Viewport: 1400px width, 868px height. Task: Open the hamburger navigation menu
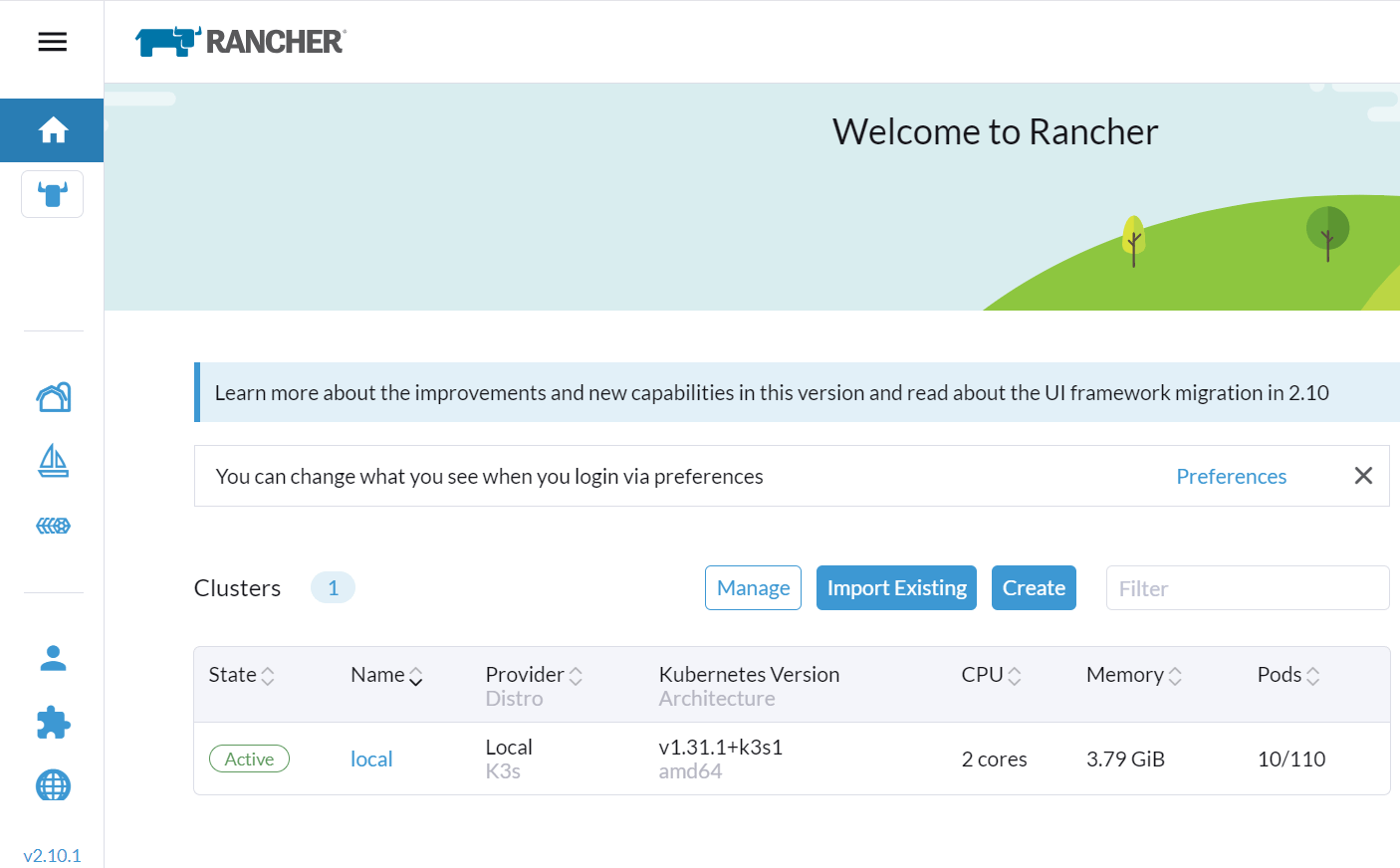pos(53,42)
